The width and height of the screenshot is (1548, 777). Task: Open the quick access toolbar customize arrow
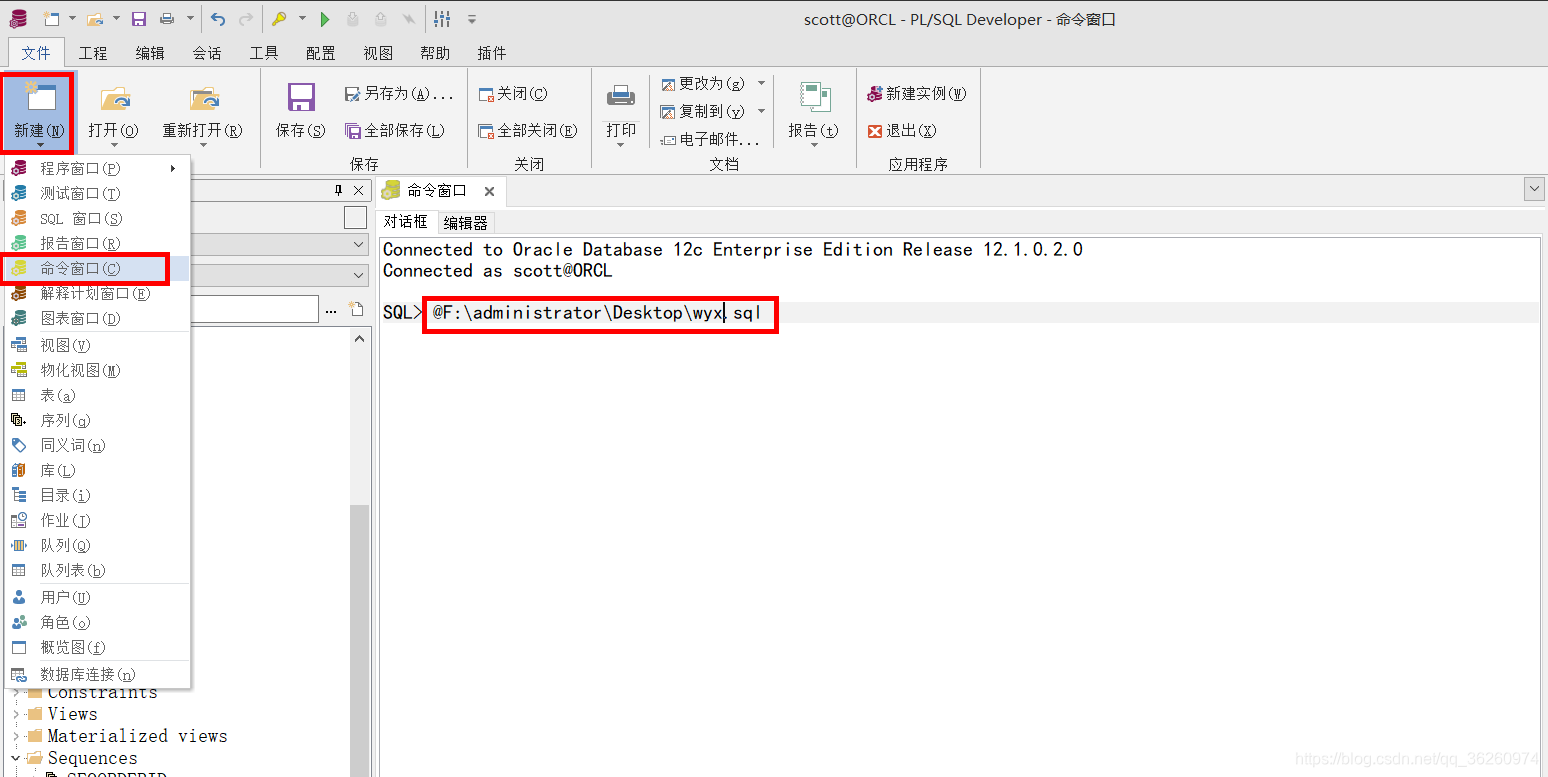pos(472,19)
